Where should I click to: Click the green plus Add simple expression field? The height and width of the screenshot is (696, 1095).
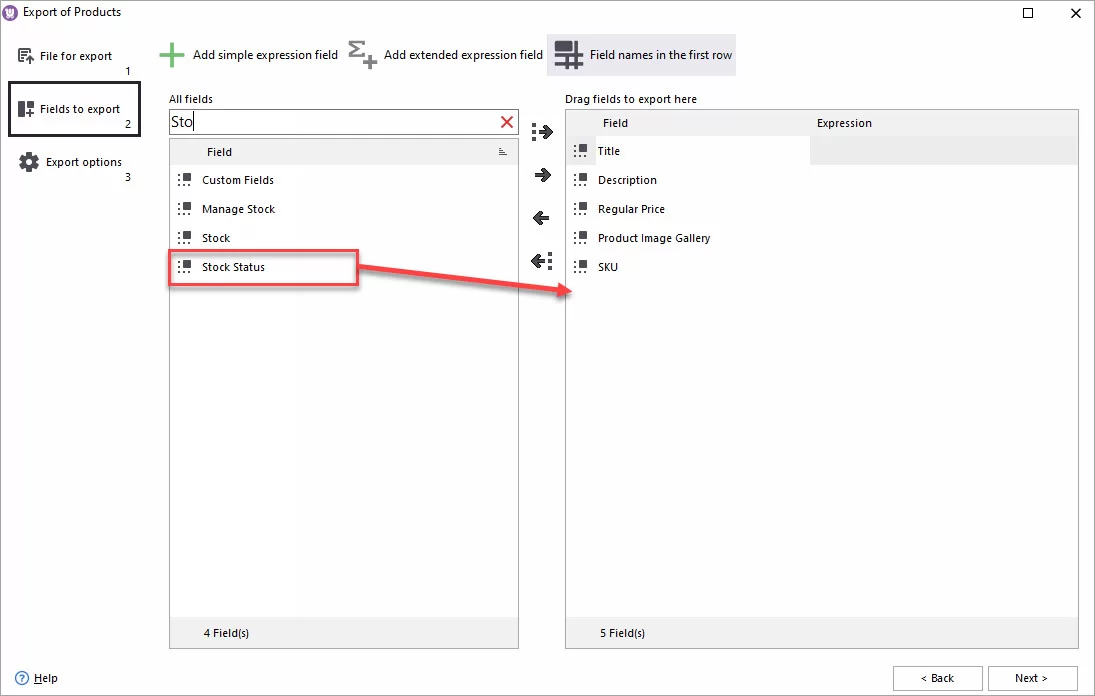[173, 55]
